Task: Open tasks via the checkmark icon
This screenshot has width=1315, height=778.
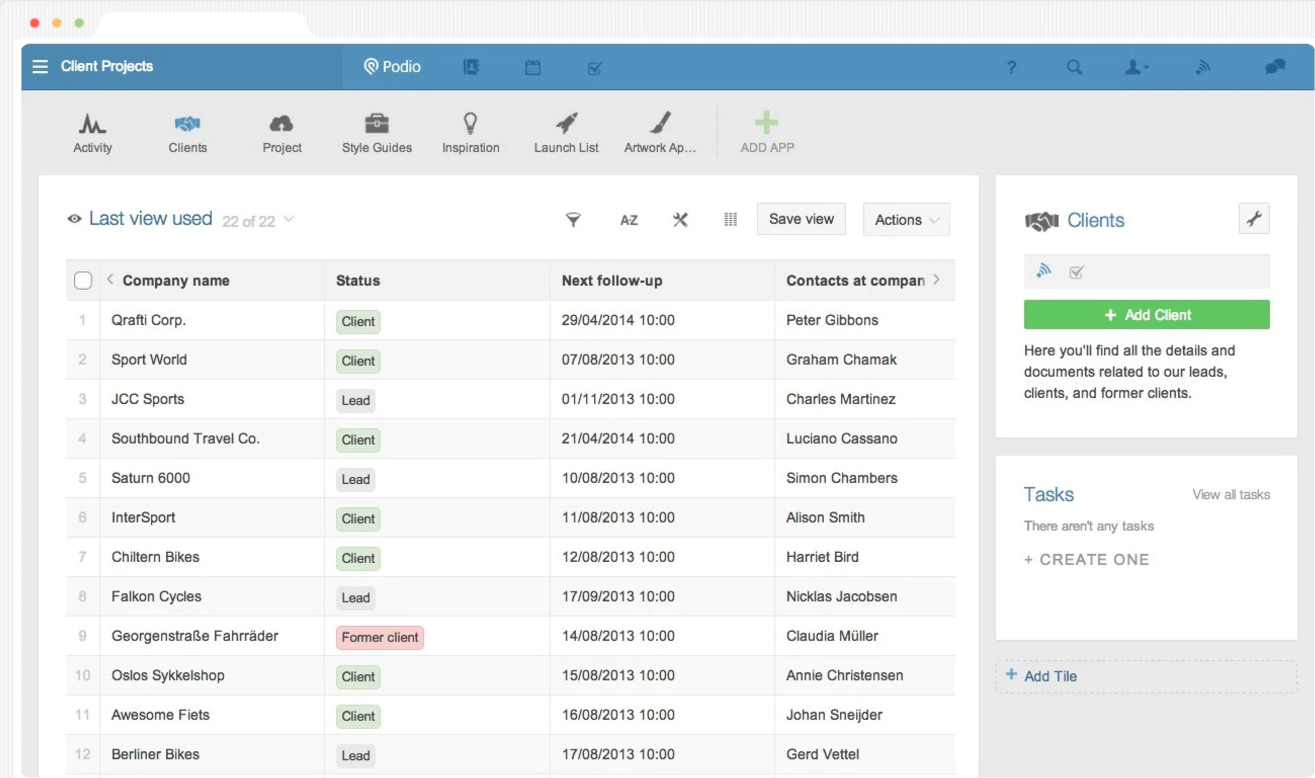Action: pyautogui.click(x=595, y=67)
